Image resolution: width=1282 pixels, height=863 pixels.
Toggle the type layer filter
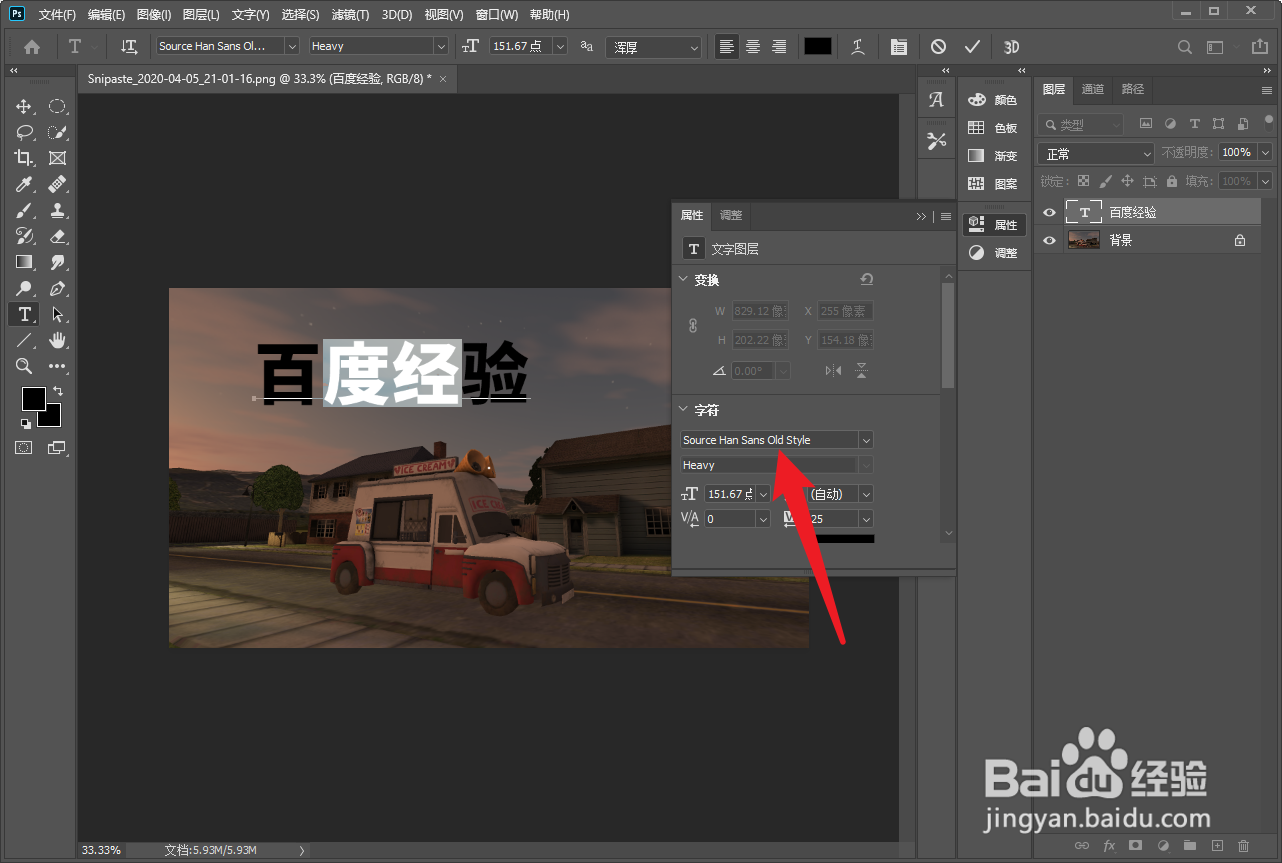1194,124
